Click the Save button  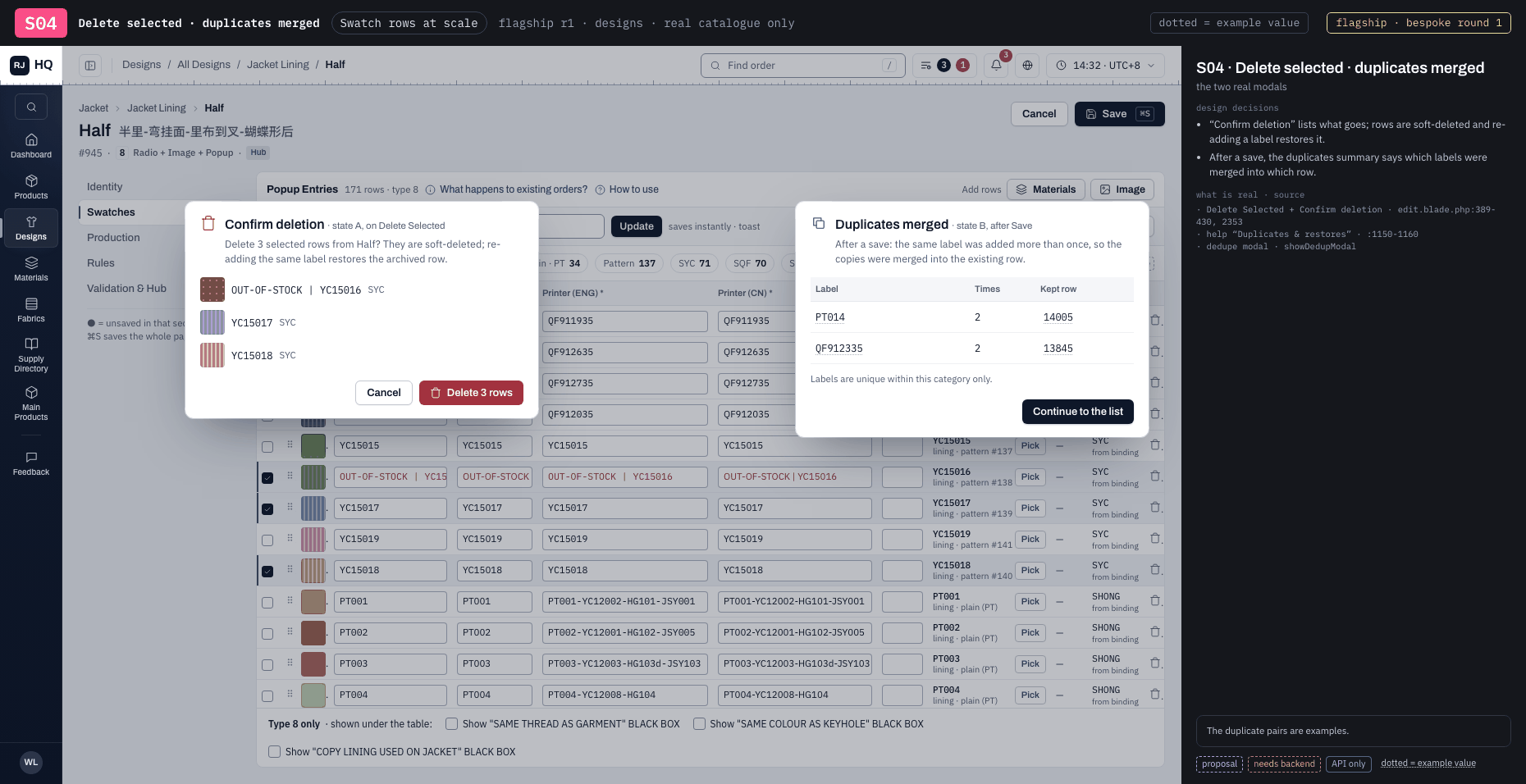click(x=1120, y=114)
